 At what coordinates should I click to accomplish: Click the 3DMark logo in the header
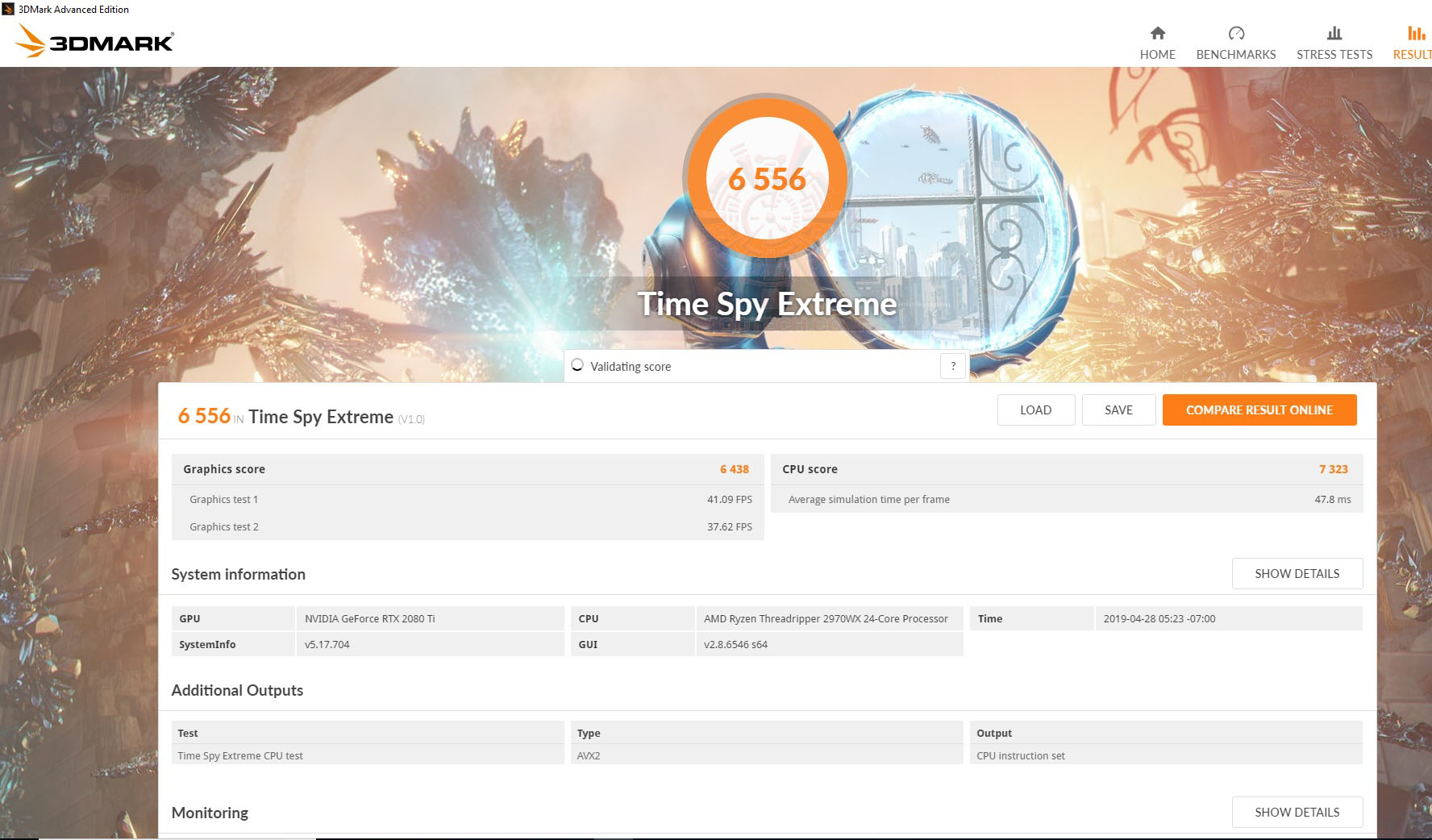pos(94,40)
